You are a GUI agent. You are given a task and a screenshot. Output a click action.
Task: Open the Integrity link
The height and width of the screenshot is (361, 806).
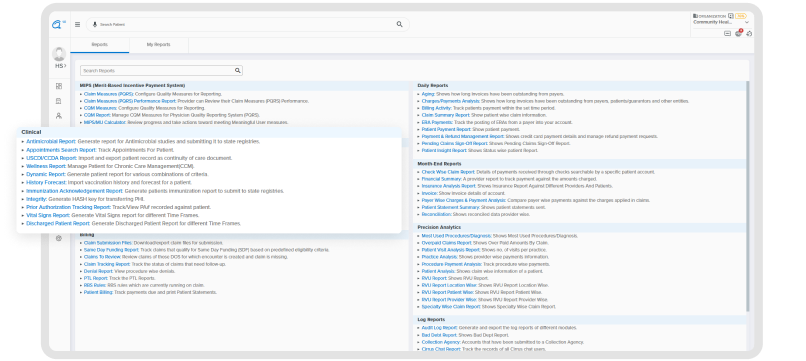click(36, 199)
